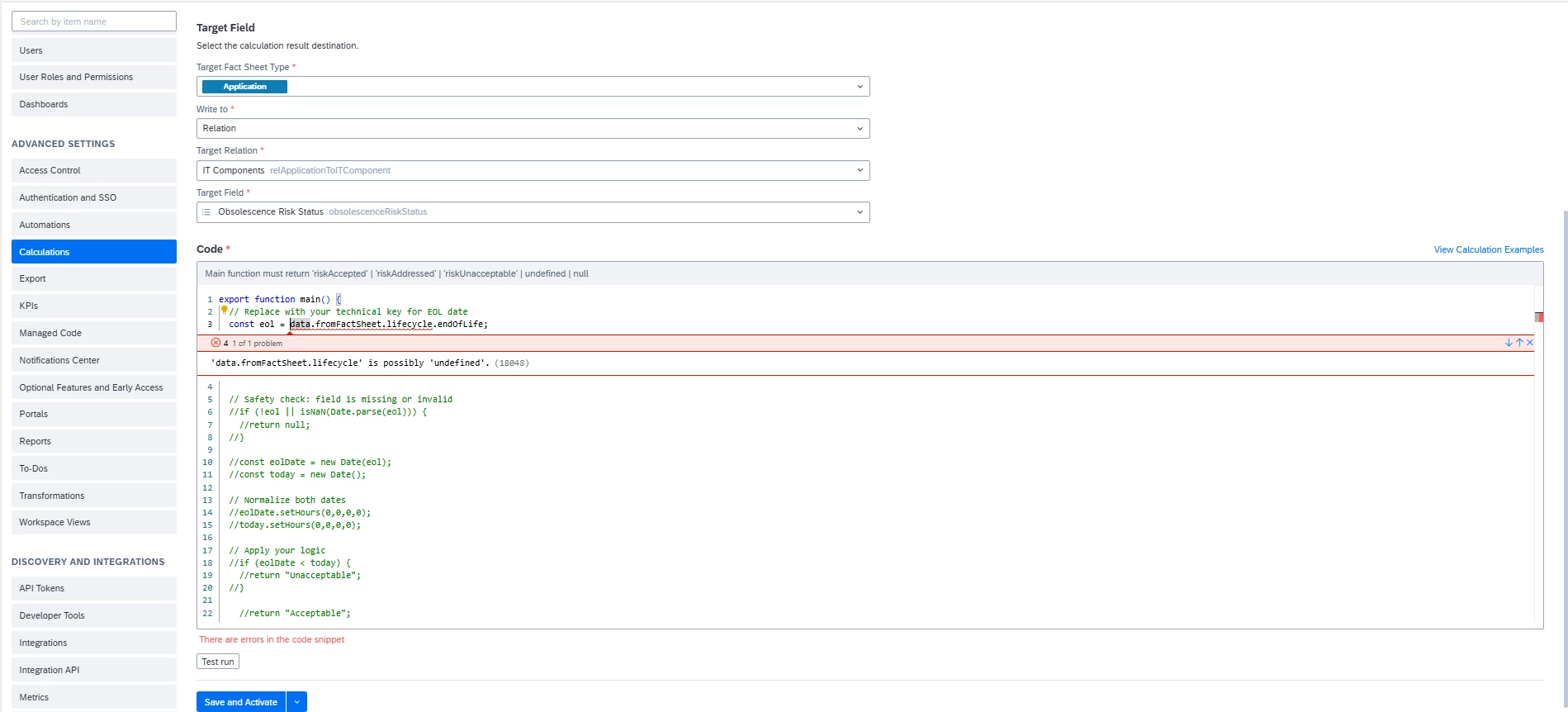Close the problem panel with the X icon
Image resolution: width=1568 pixels, height=712 pixels.
point(1530,343)
